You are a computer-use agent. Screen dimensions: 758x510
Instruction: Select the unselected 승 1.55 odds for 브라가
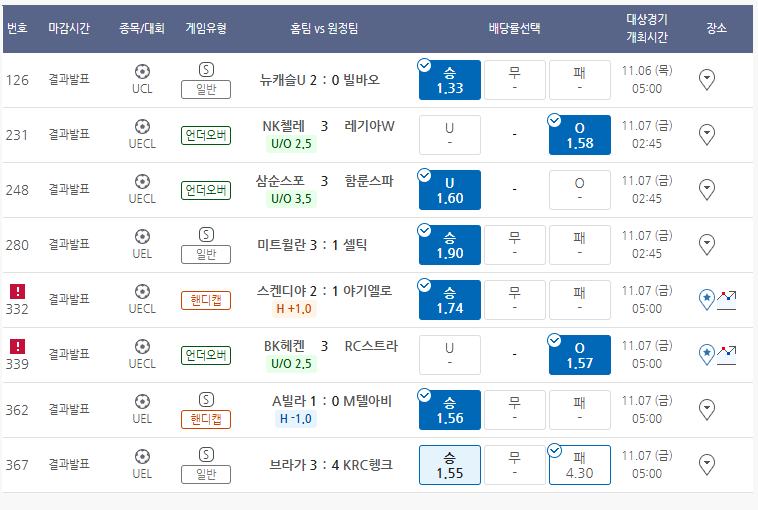450,465
